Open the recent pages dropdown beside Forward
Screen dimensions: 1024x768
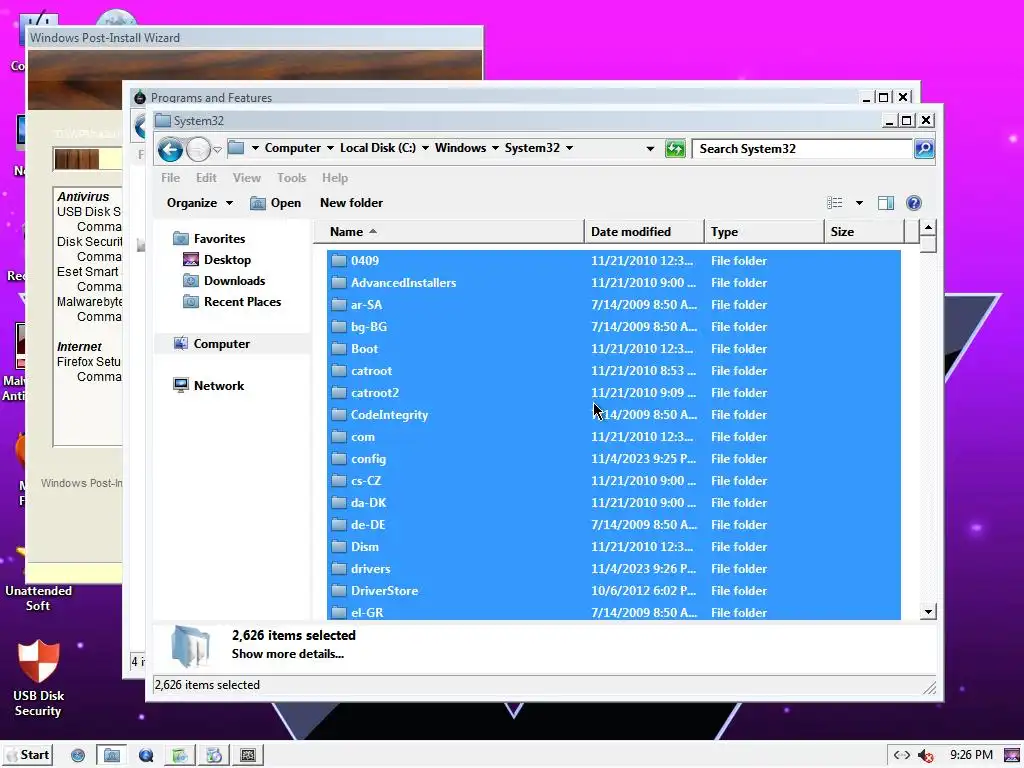(218, 150)
